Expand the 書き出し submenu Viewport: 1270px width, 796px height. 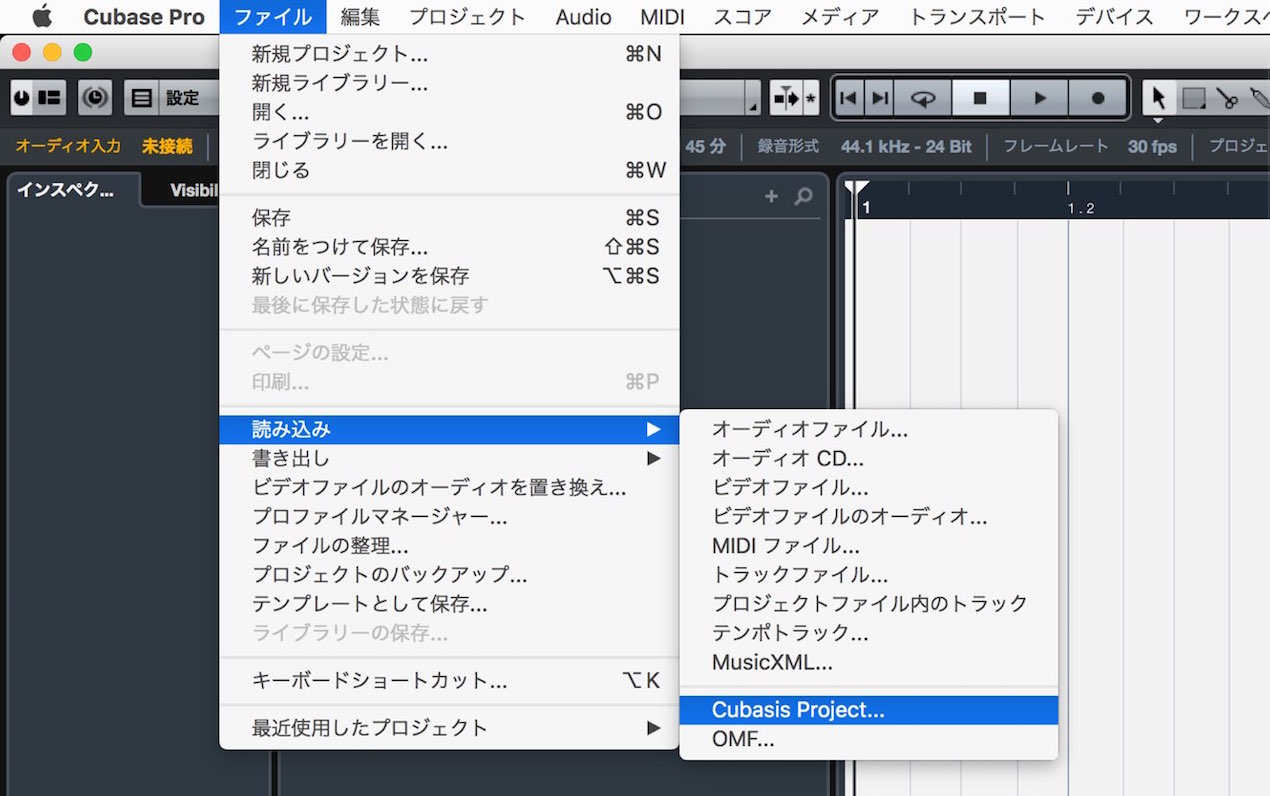click(x=449, y=458)
